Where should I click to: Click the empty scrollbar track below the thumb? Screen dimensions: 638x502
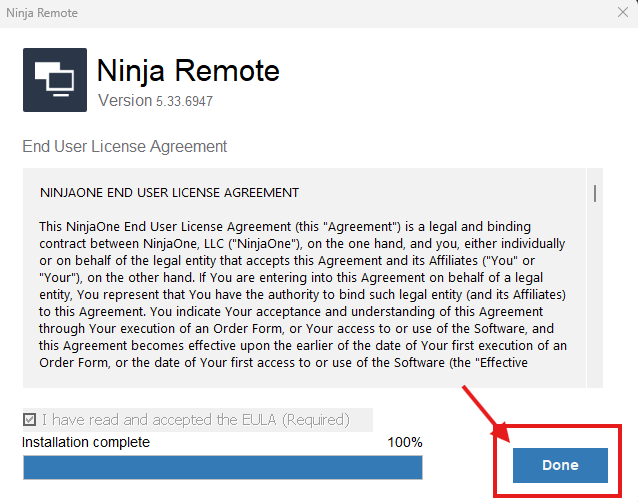pyautogui.click(x=595, y=300)
